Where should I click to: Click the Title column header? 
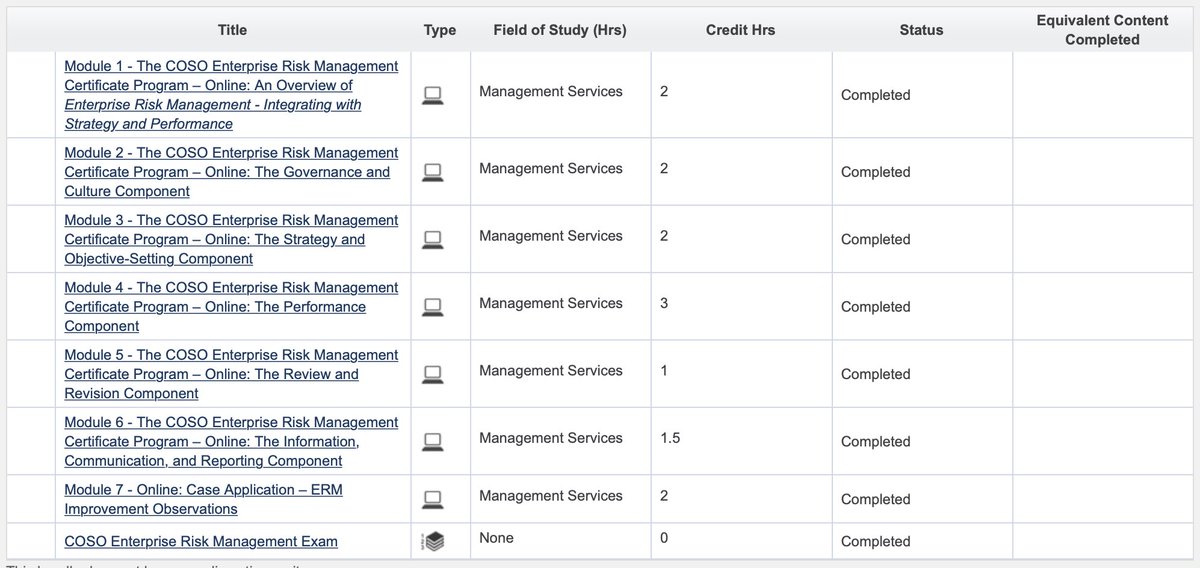[x=232, y=30]
